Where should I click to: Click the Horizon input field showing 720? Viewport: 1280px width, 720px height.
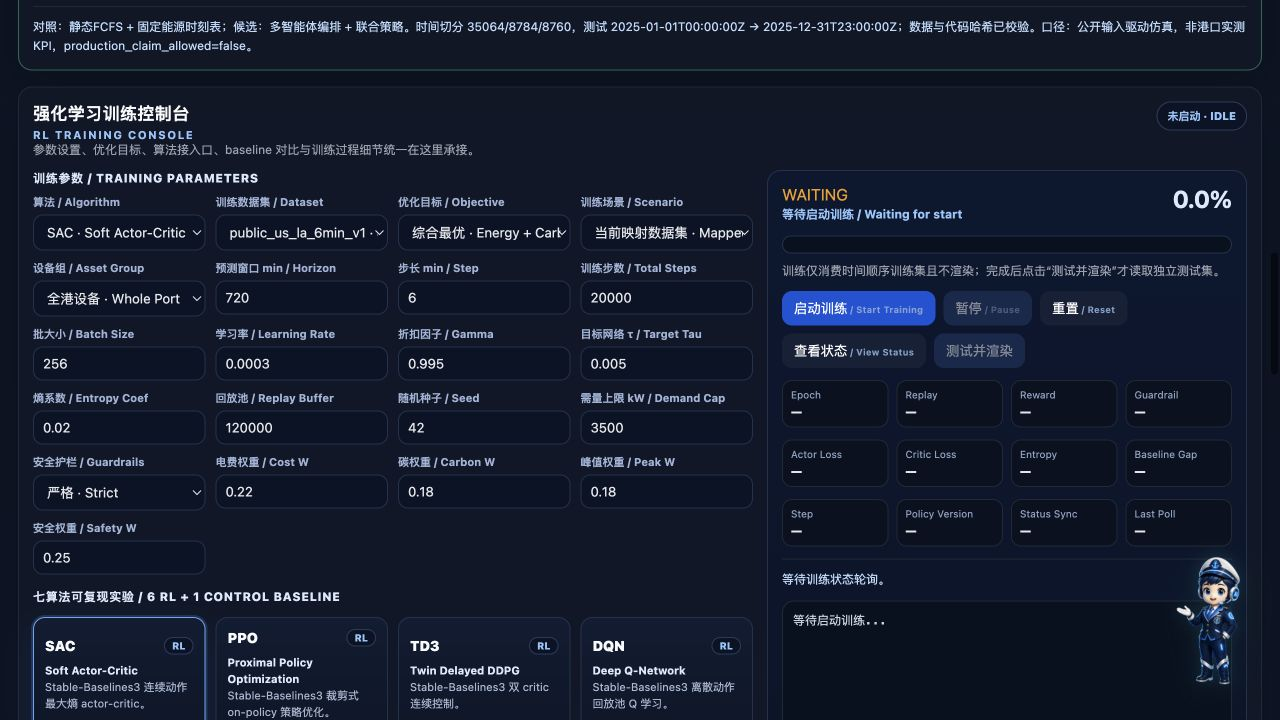pos(301,298)
